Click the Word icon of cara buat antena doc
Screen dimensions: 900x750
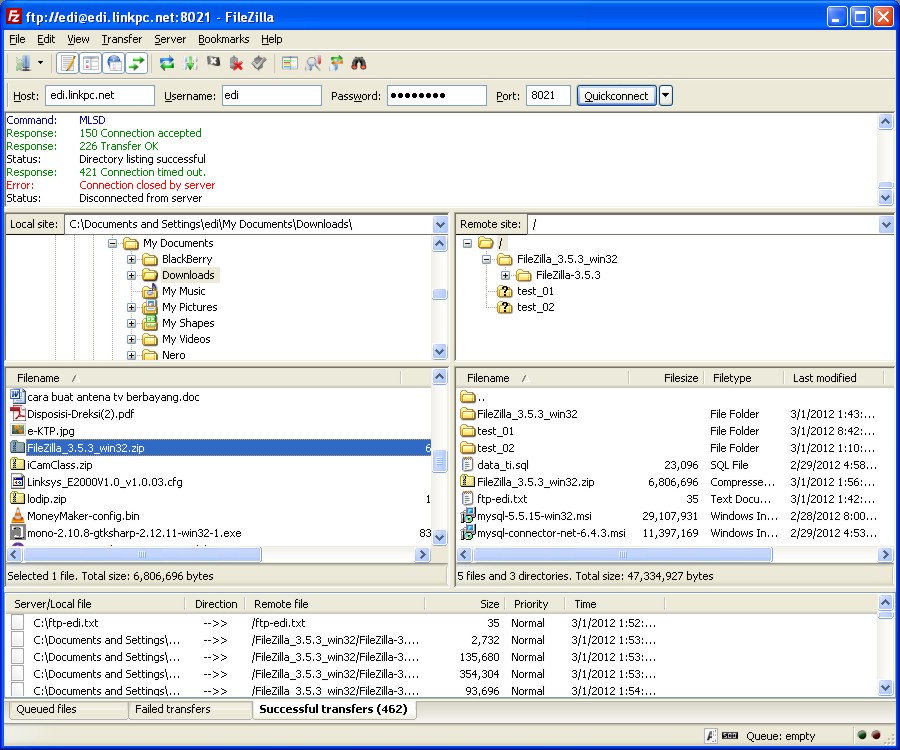(18, 396)
